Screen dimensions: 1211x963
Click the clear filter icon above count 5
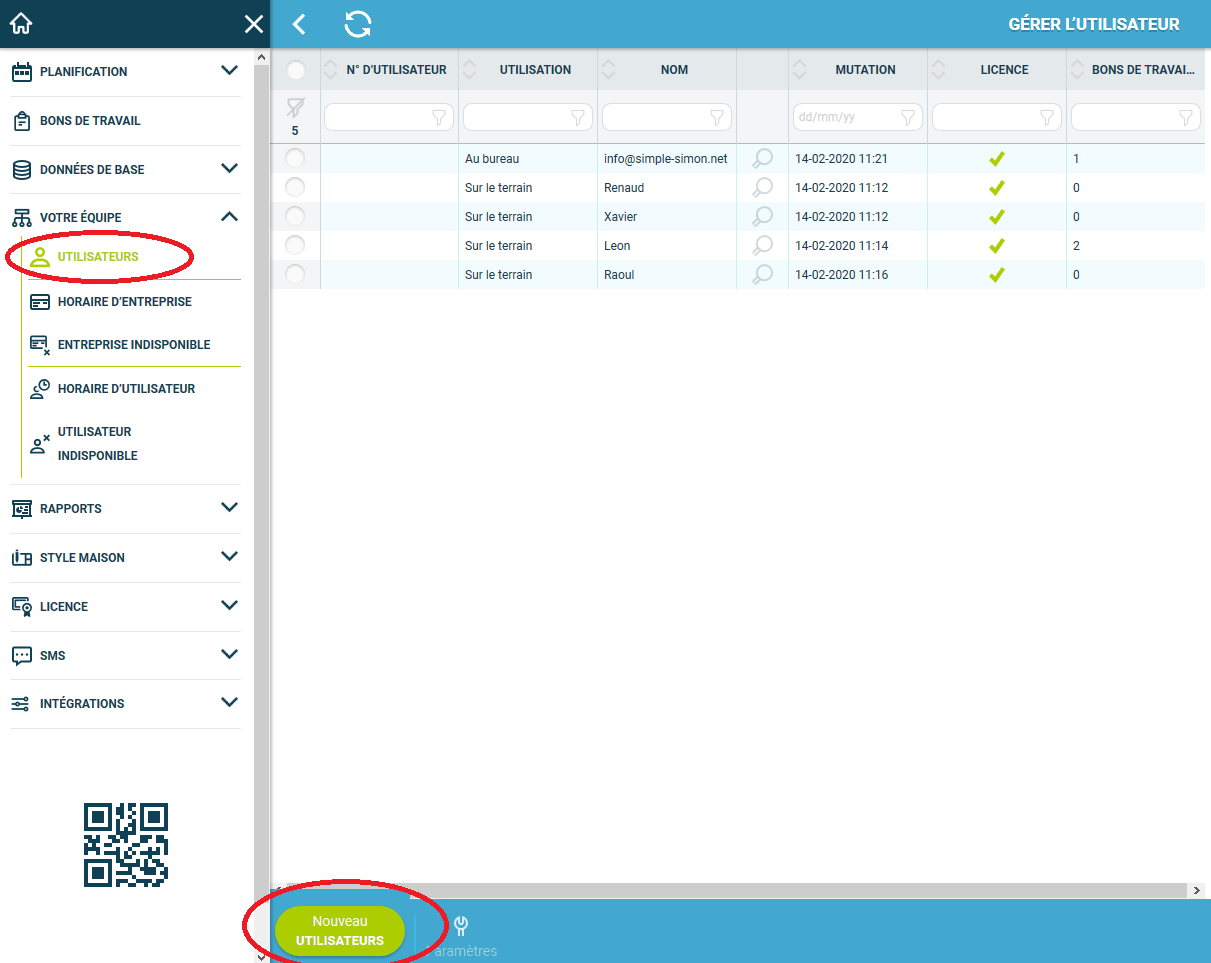[295, 108]
